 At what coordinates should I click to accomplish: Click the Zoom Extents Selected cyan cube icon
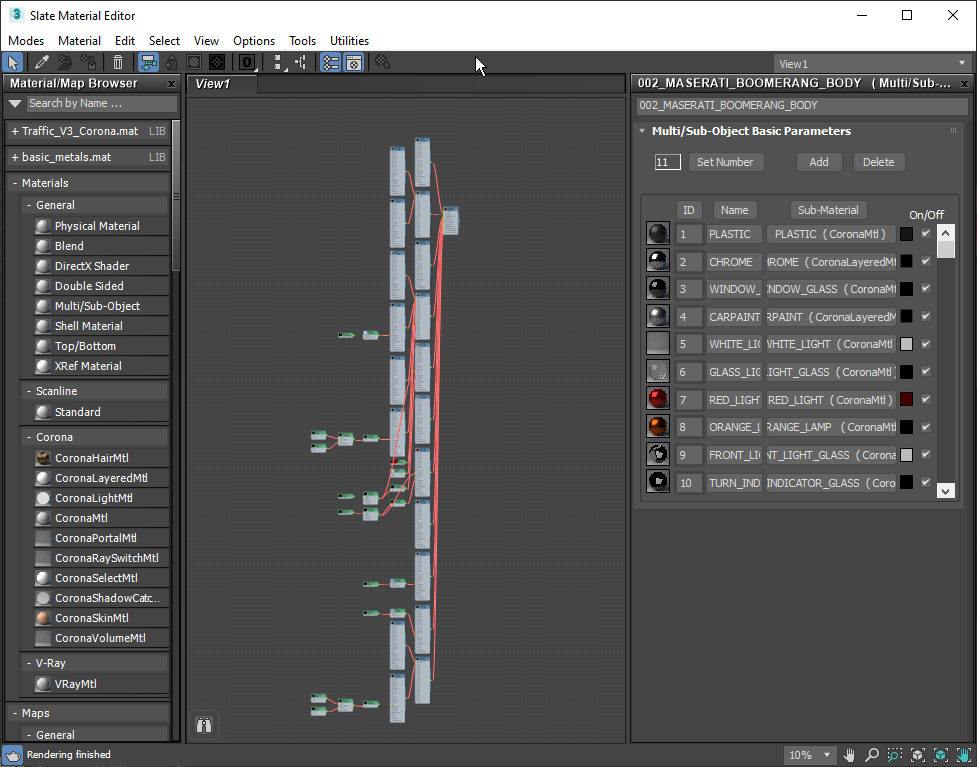pyautogui.click(x=941, y=755)
